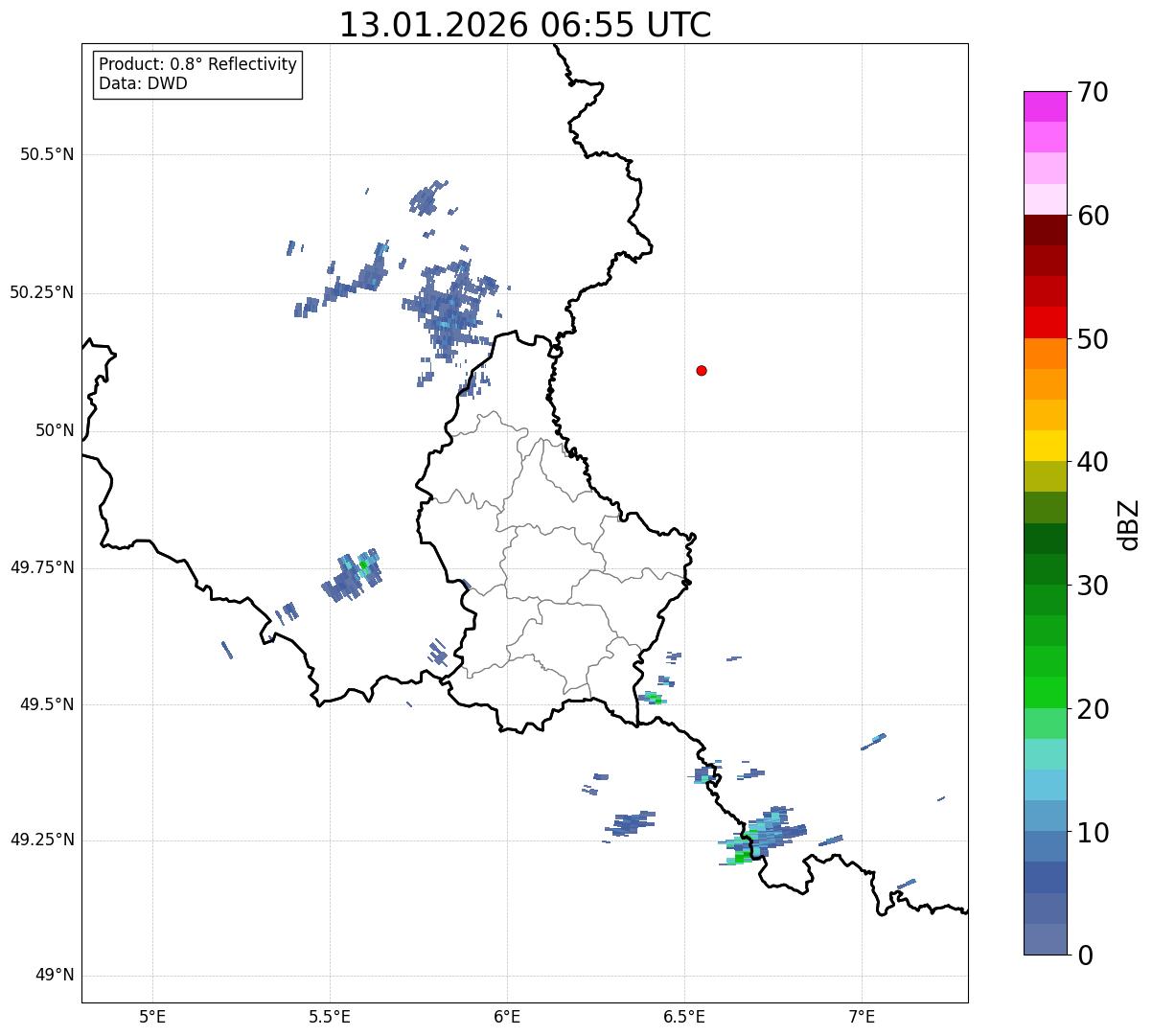Click the 7°E longitude label

862,1016
